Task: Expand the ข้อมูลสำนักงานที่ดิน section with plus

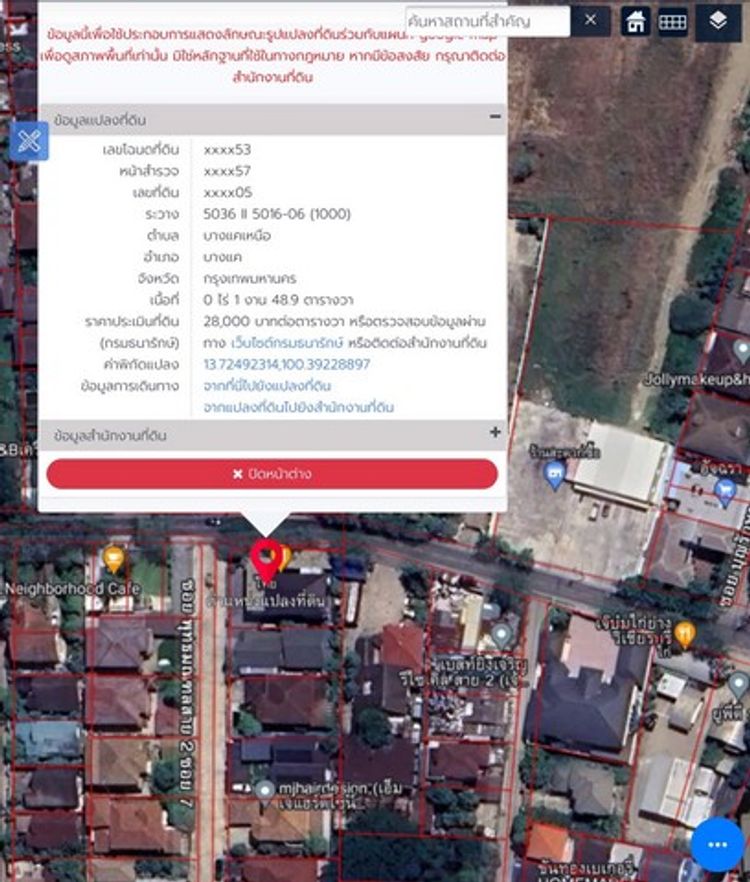Action: click(x=494, y=433)
